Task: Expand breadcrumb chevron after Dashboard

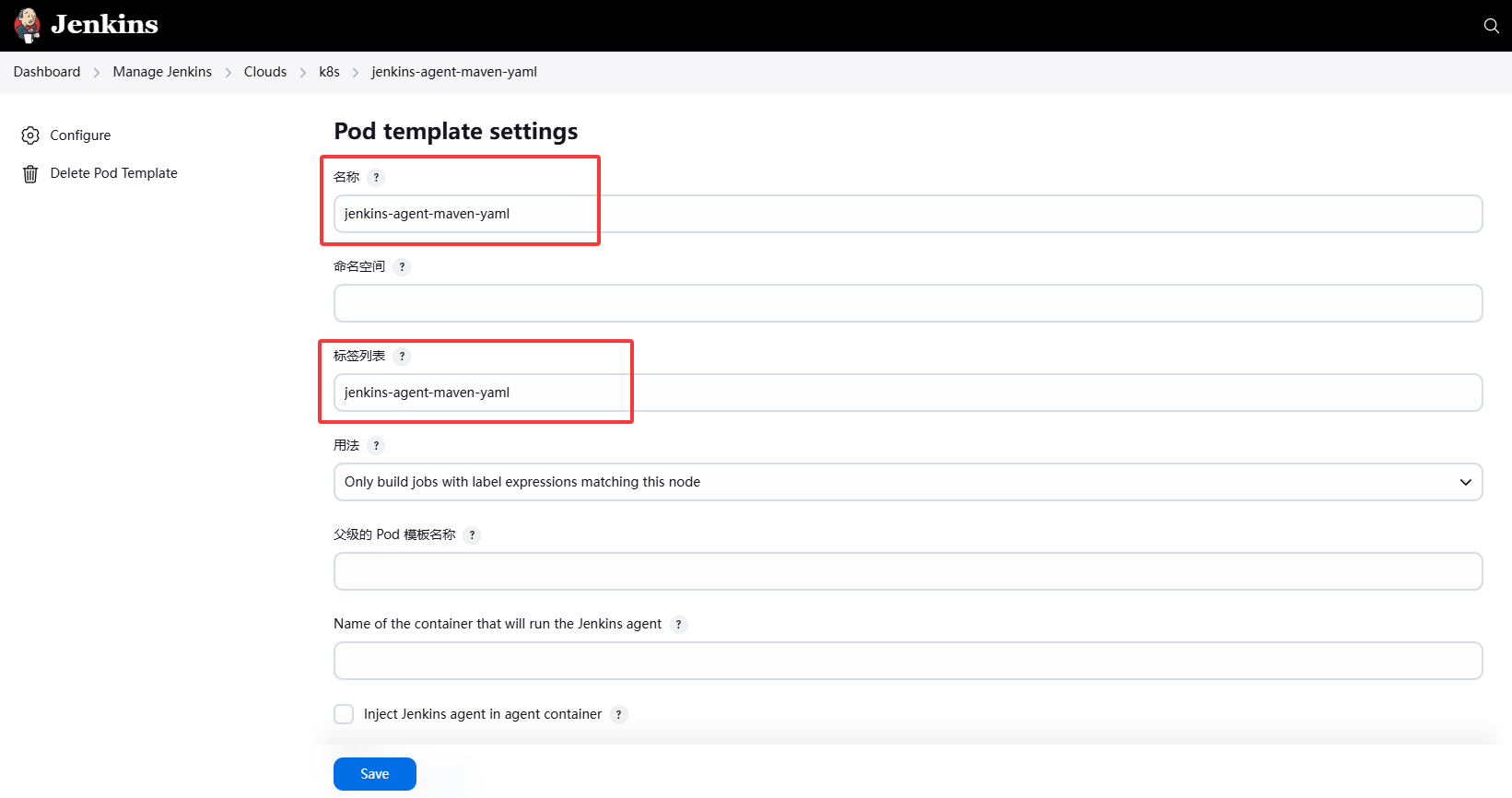Action: [97, 73]
